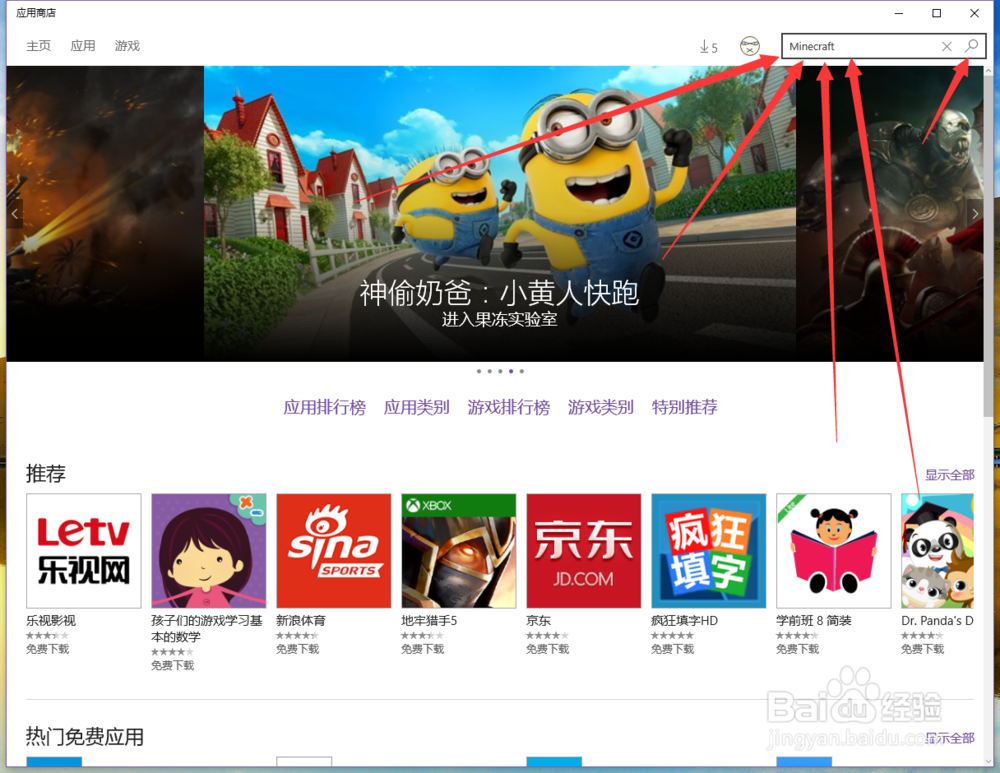This screenshot has width=1000, height=773.
Task: Clear the Minecraft search text with the X
Action: (947, 46)
